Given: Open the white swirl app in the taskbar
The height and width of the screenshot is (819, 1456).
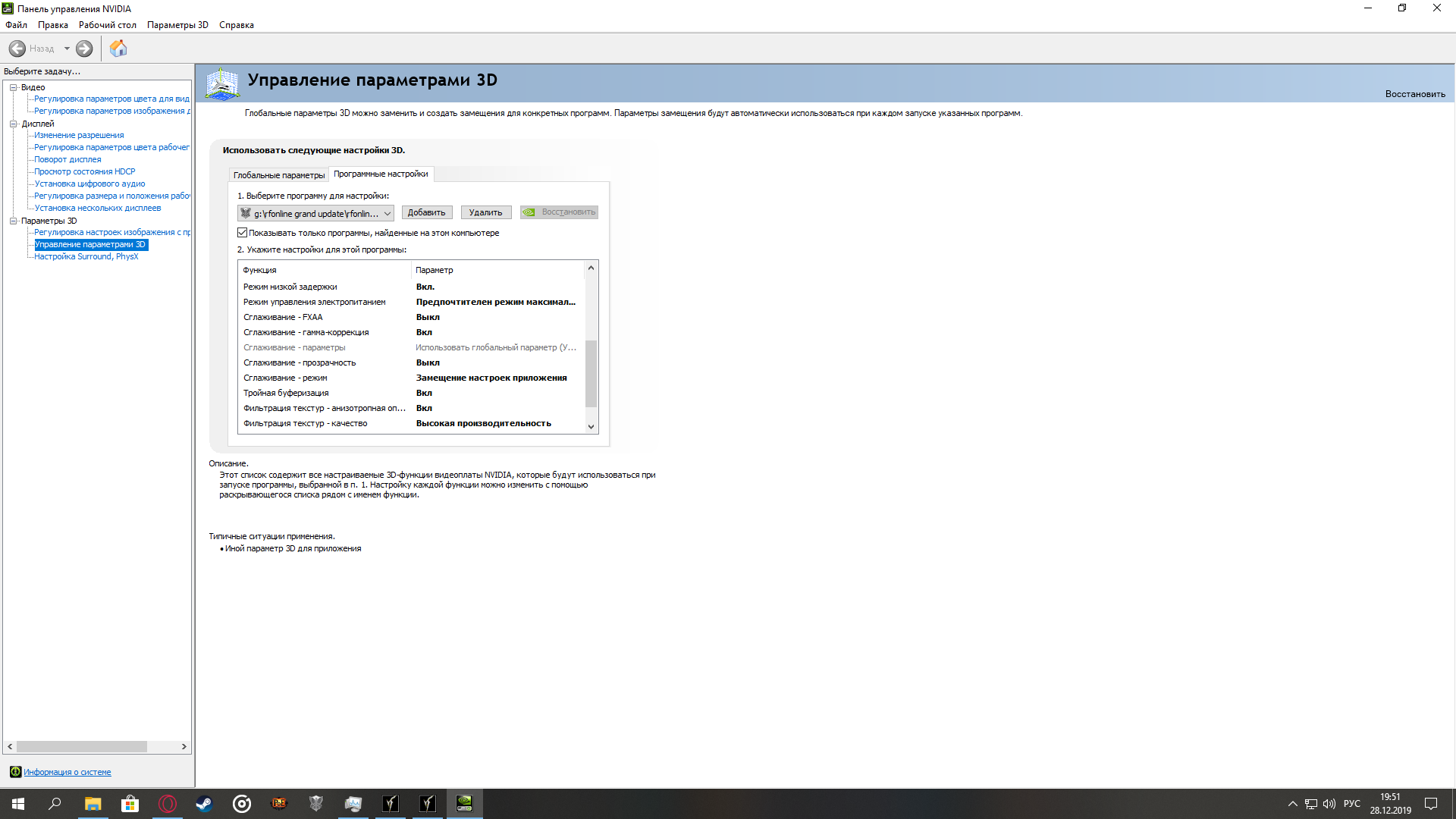Looking at the screenshot, I should 241,804.
